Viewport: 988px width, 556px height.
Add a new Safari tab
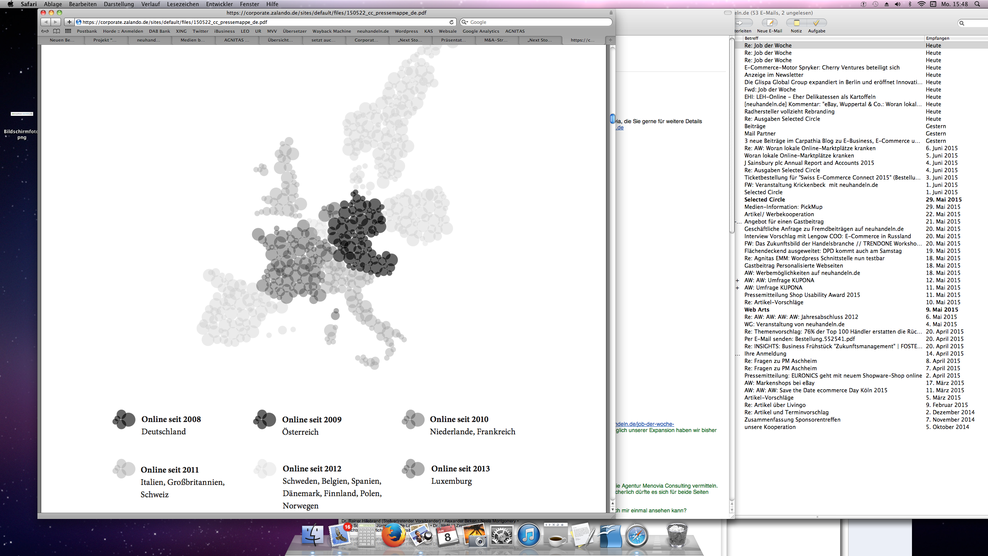click(x=609, y=40)
